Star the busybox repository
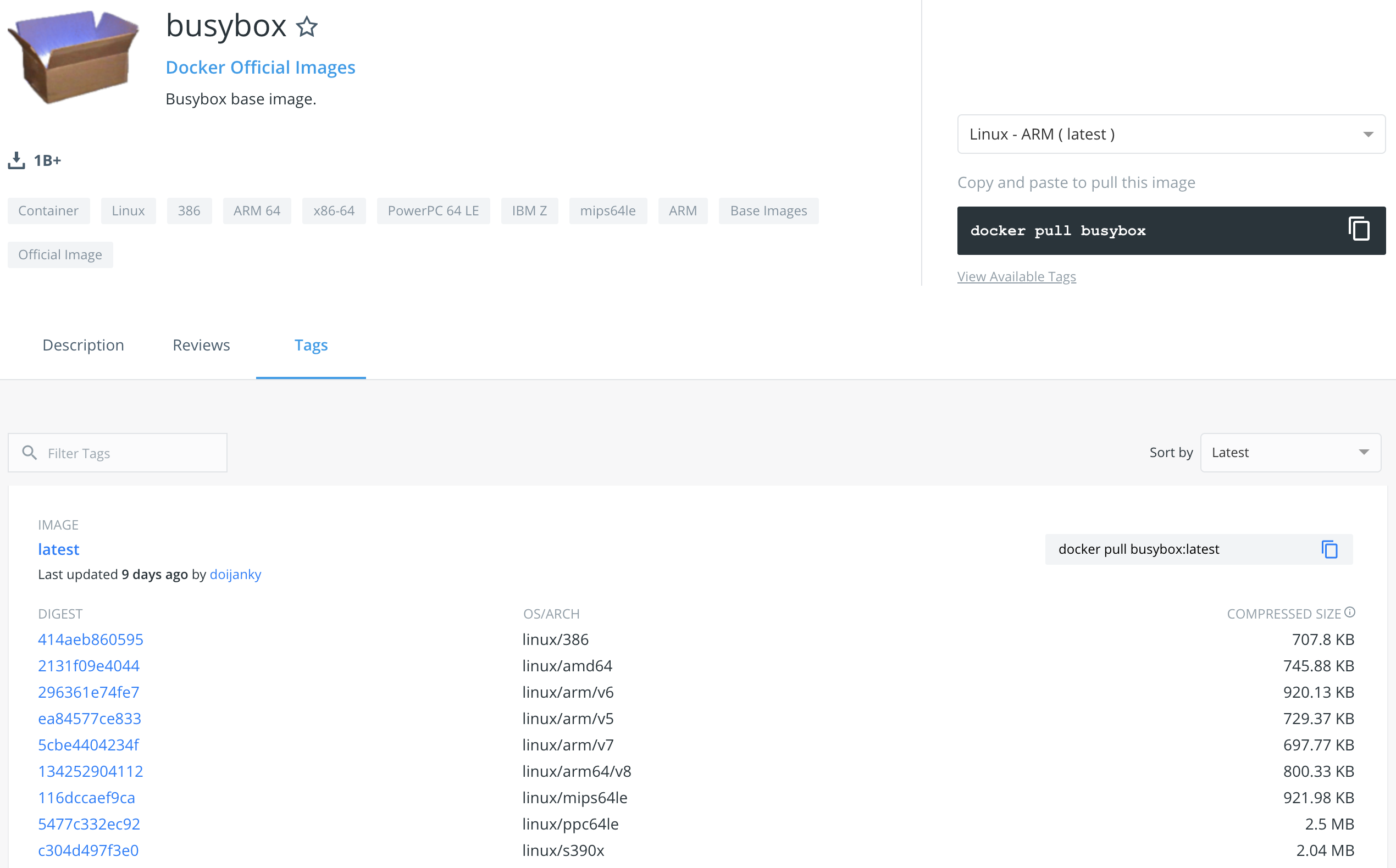Image resolution: width=1396 pixels, height=868 pixels. click(x=307, y=26)
